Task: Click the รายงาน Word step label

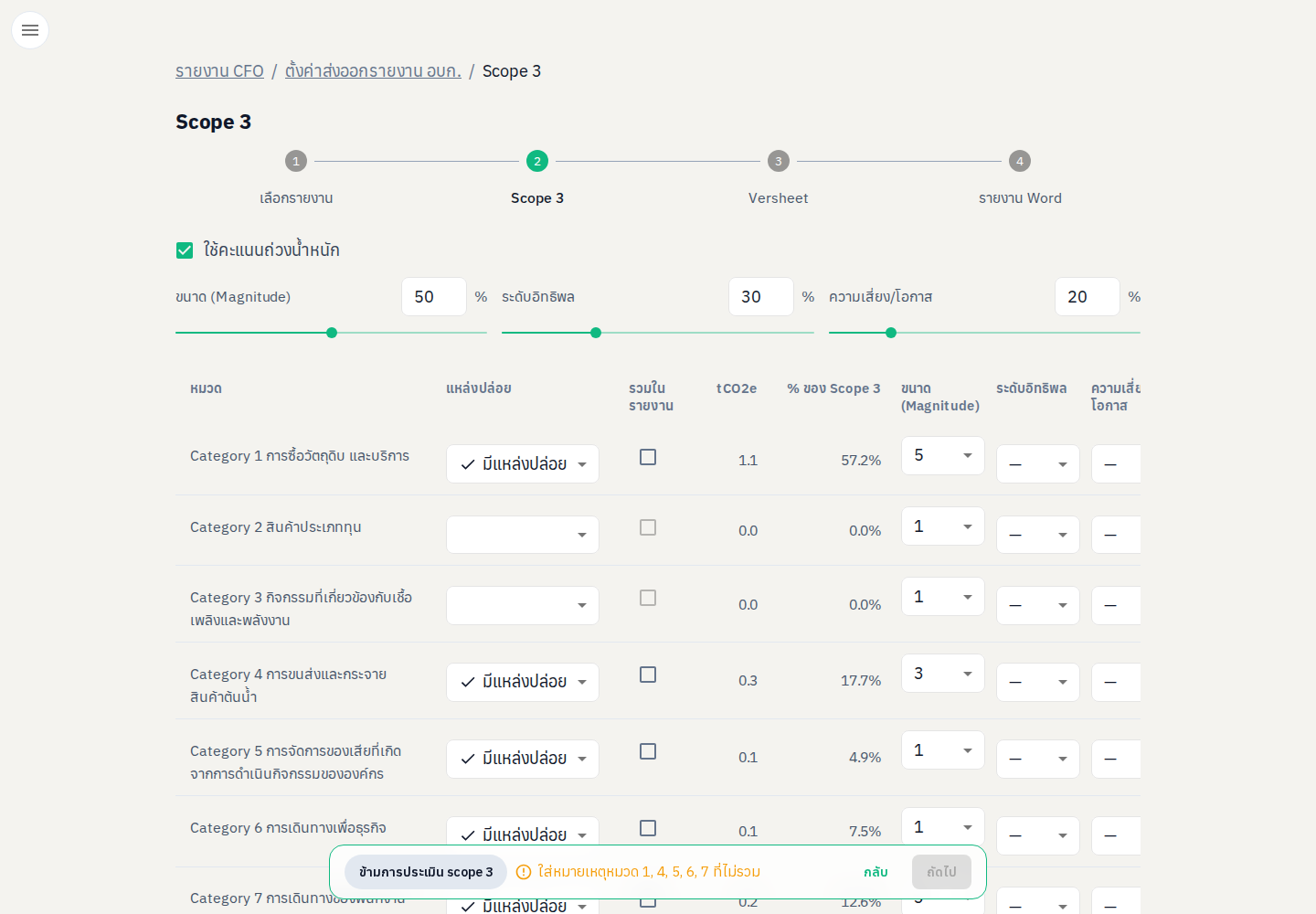Action: 1020,198
